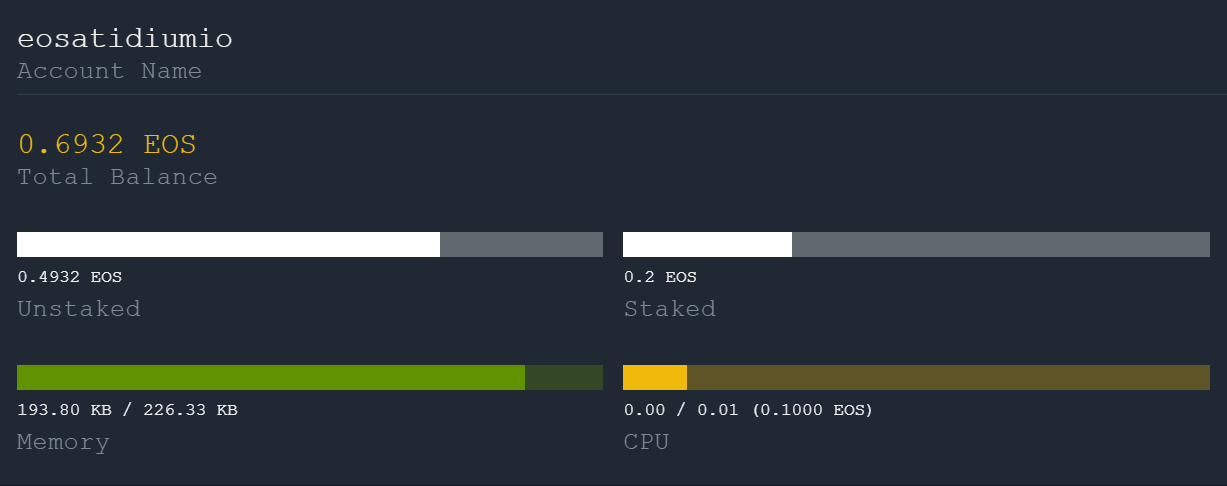Click the white filled part of Staked bar
Viewport: 1227px width, 486px height.
point(707,244)
